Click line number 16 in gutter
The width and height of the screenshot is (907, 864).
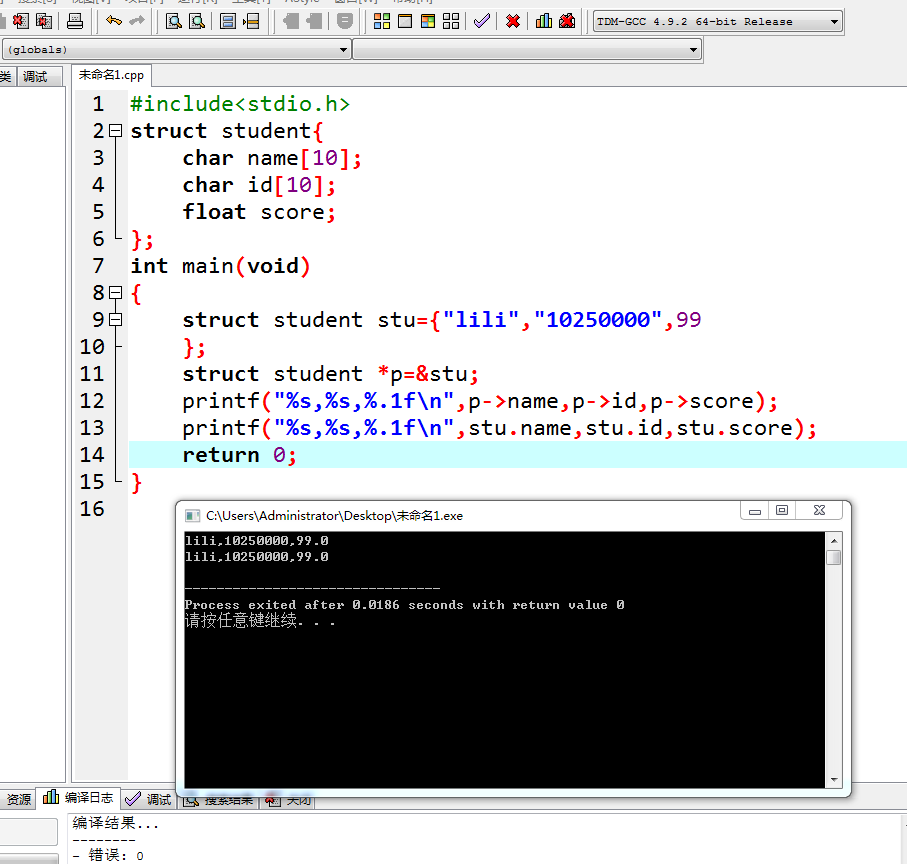click(x=92, y=509)
